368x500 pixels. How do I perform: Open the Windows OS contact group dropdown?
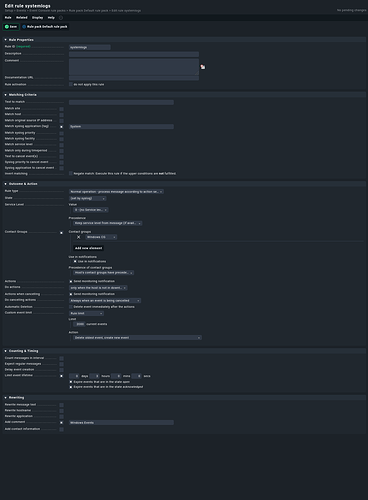tap(101, 237)
